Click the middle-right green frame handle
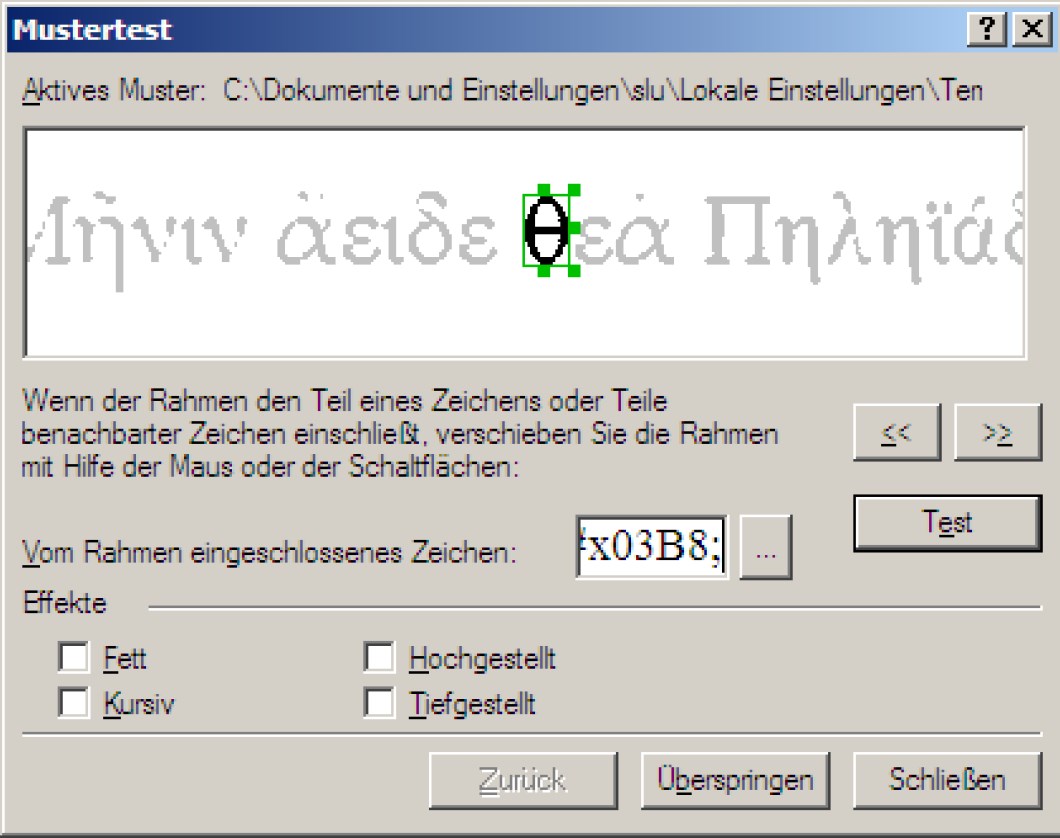Screen dimensions: 1060x838 pos(575,228)
